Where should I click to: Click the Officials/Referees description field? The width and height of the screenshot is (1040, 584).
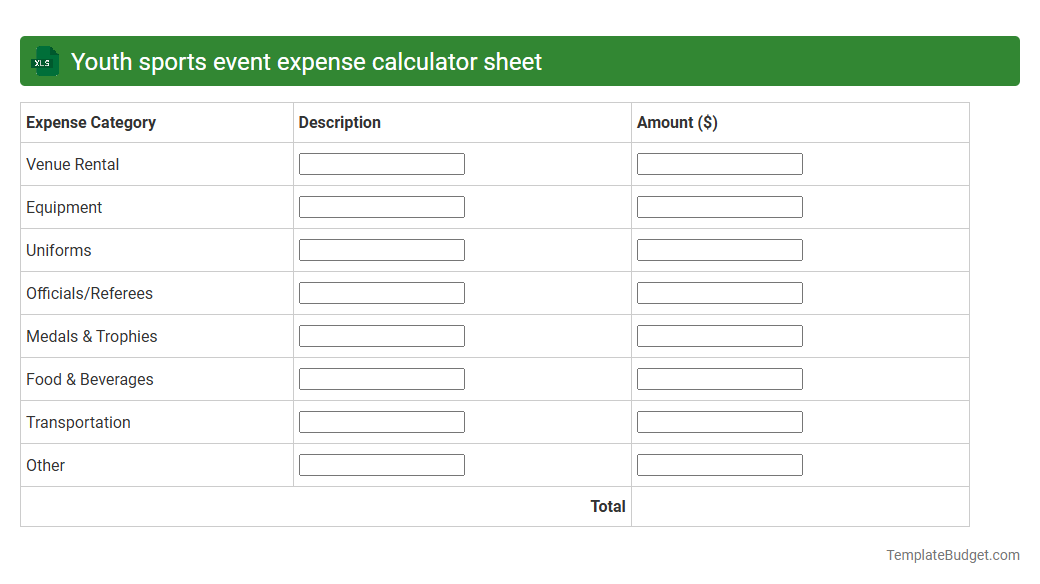pyautogui.click(x=381, y=292)
